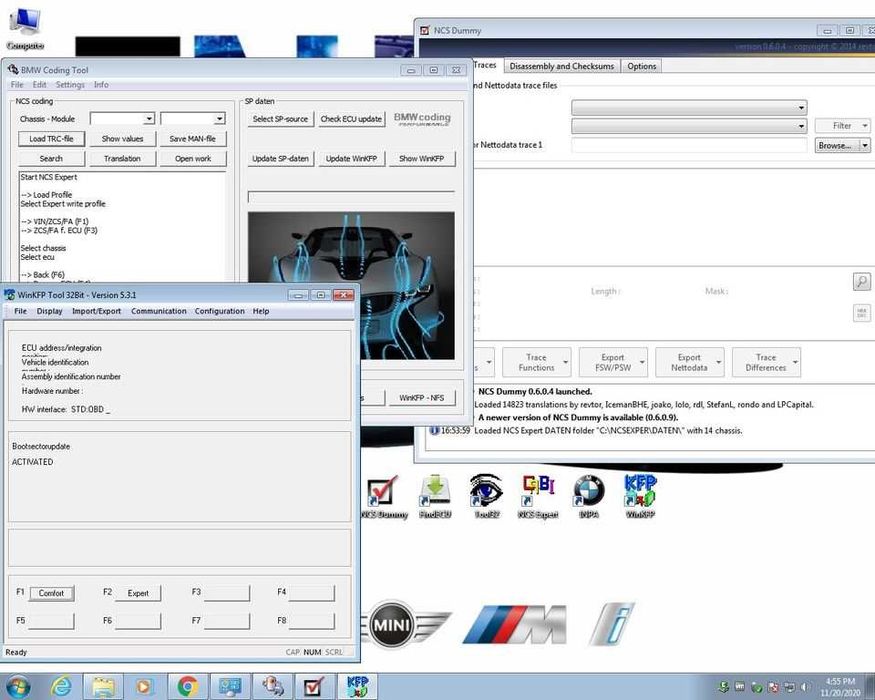The height and width of the screenshot is (700, 875).
Task: Click the Search button in NCS coding
Action: [x=51, y=159]
